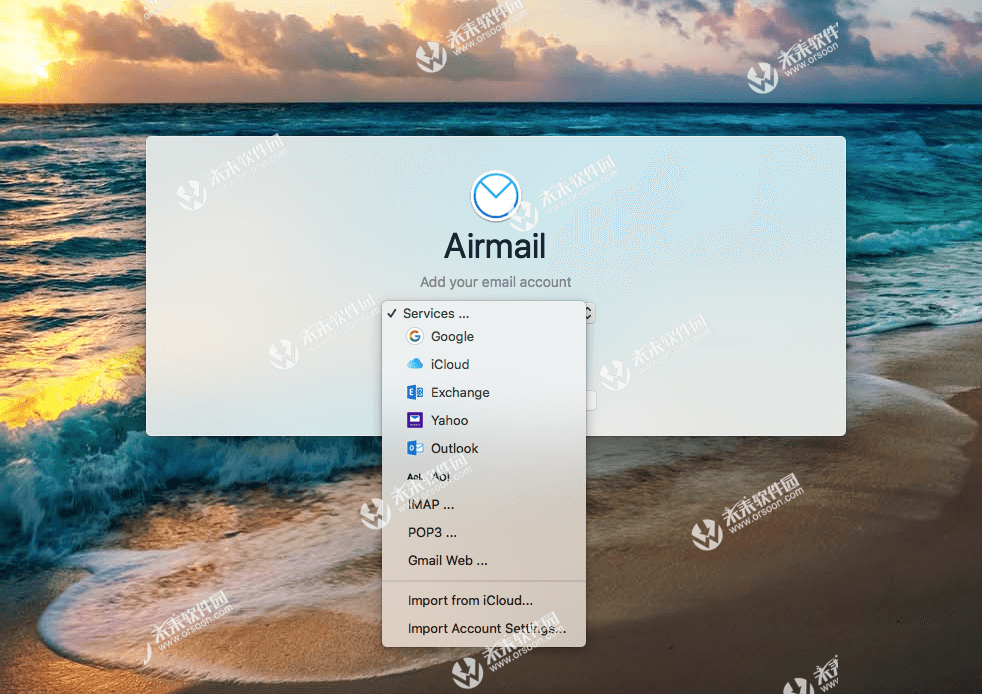Choose Gmail Web ... entry
Image resolution: width=982 pixels, height=694 pixels.
pyautogui.click(x=483, y=560)
